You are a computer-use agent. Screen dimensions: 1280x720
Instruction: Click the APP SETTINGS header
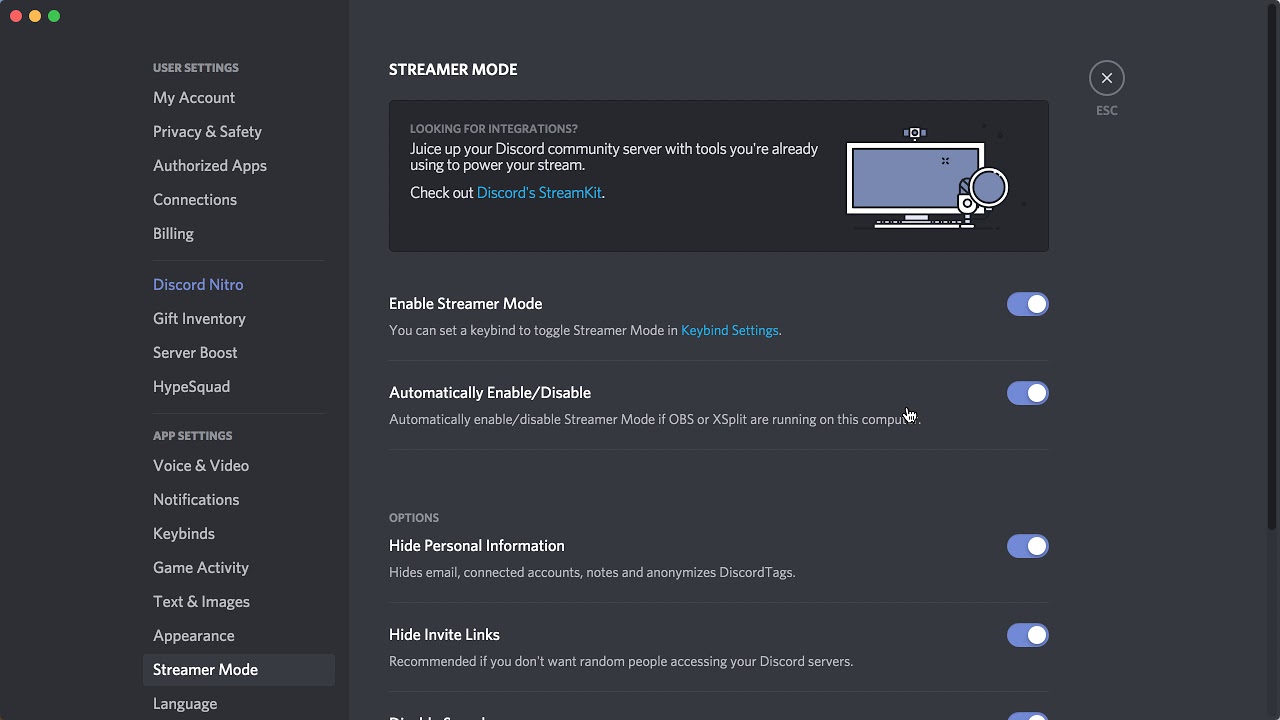pyautogui.click(x=193, y=436)
